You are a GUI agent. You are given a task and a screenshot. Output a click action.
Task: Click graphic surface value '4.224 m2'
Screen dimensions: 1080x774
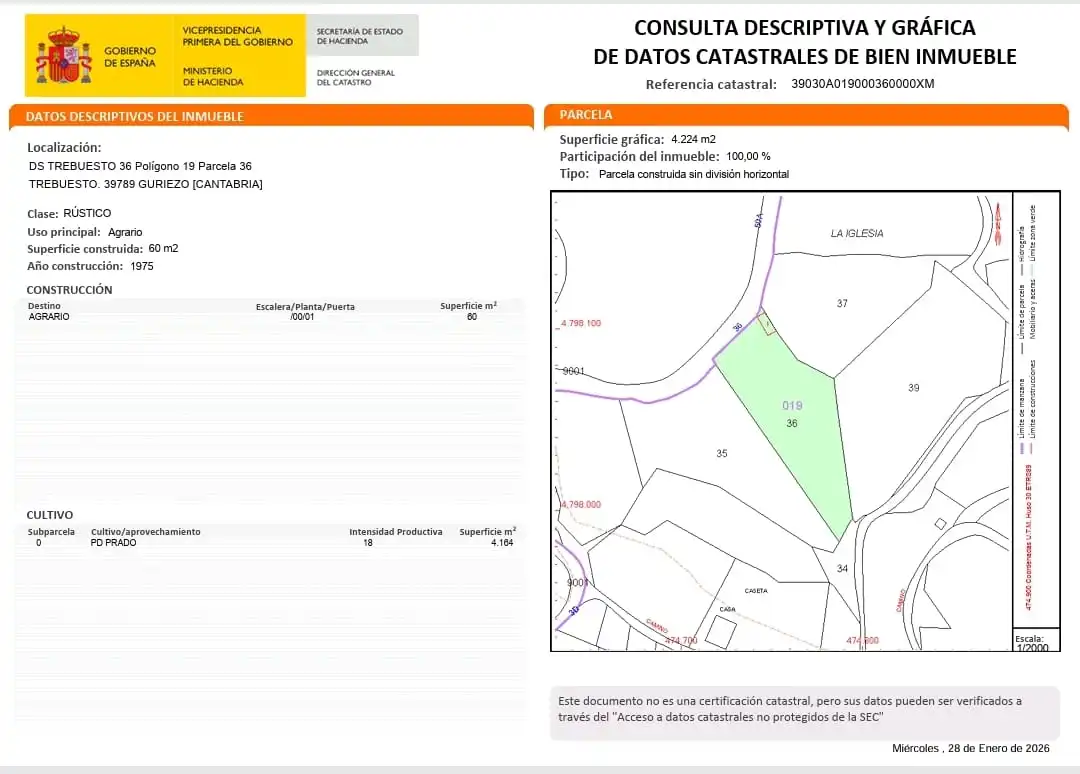pos(693,139)
